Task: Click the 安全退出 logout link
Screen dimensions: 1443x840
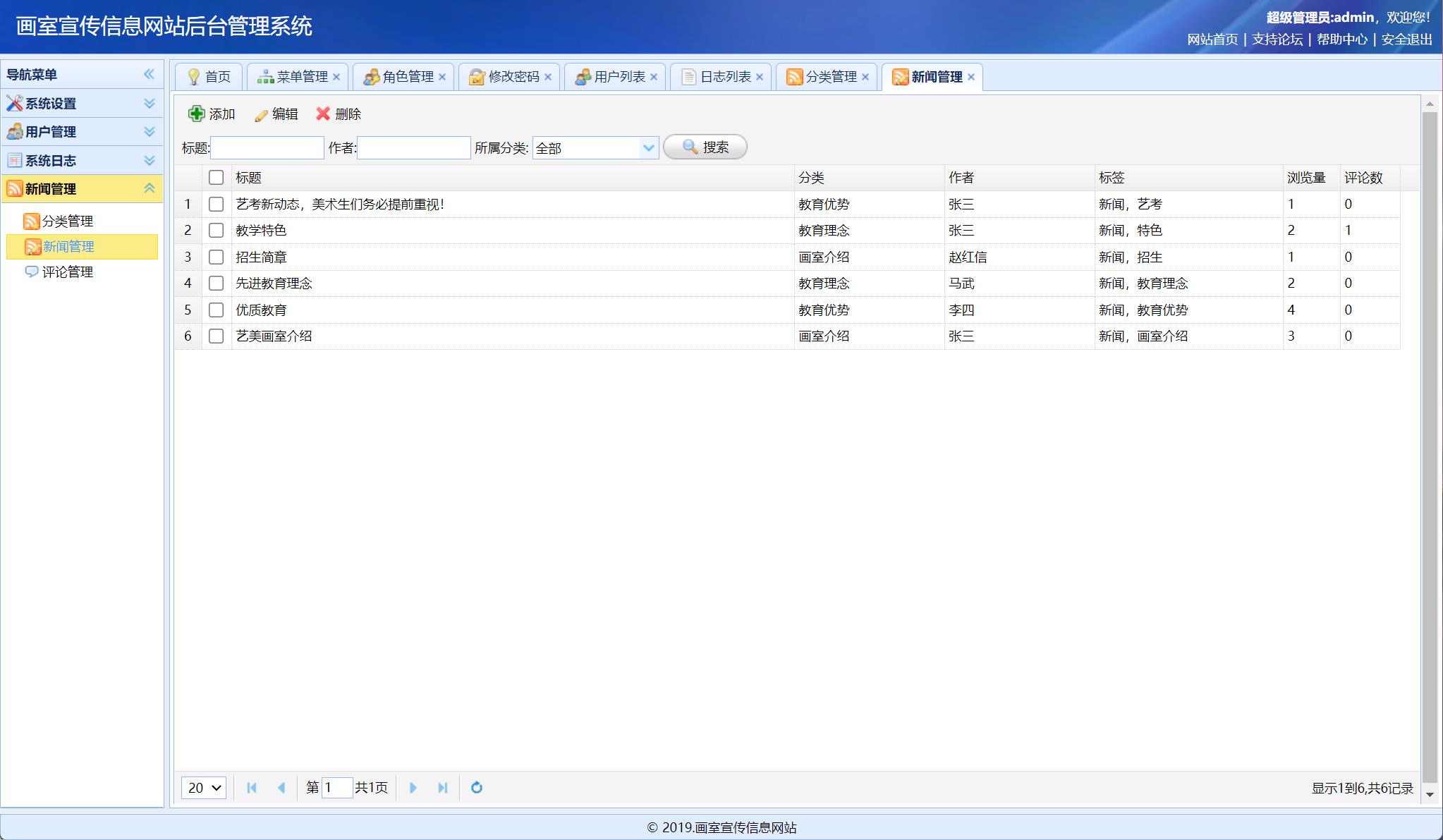Action: [x=1406, y=39]
